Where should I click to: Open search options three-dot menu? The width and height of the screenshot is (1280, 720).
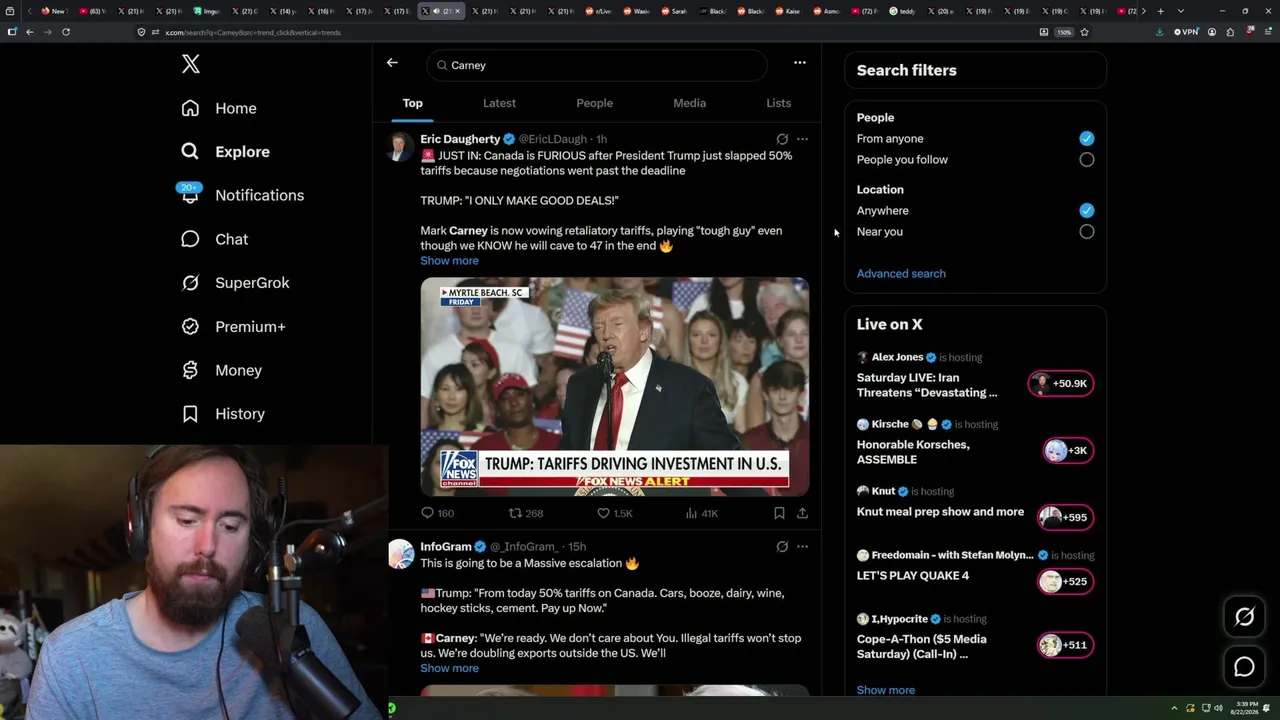click(x=799, y=63)
